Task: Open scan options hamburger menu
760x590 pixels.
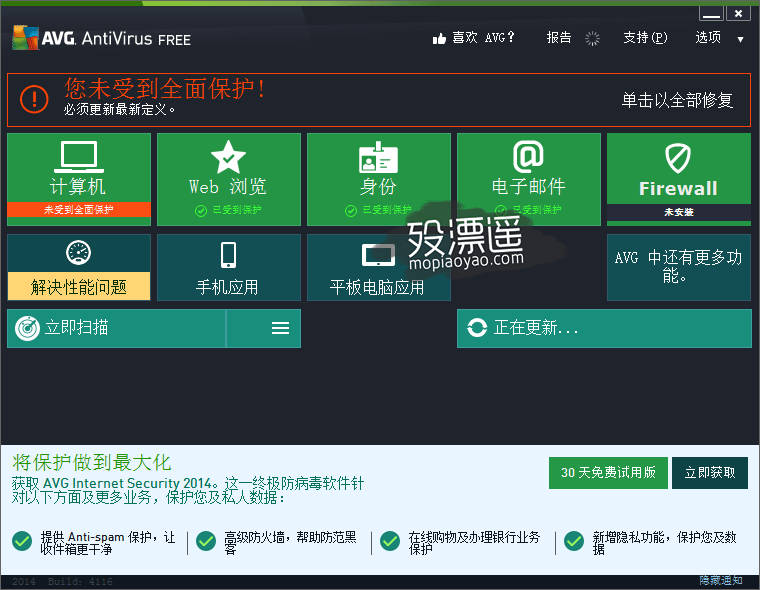Action: [280, 329]
